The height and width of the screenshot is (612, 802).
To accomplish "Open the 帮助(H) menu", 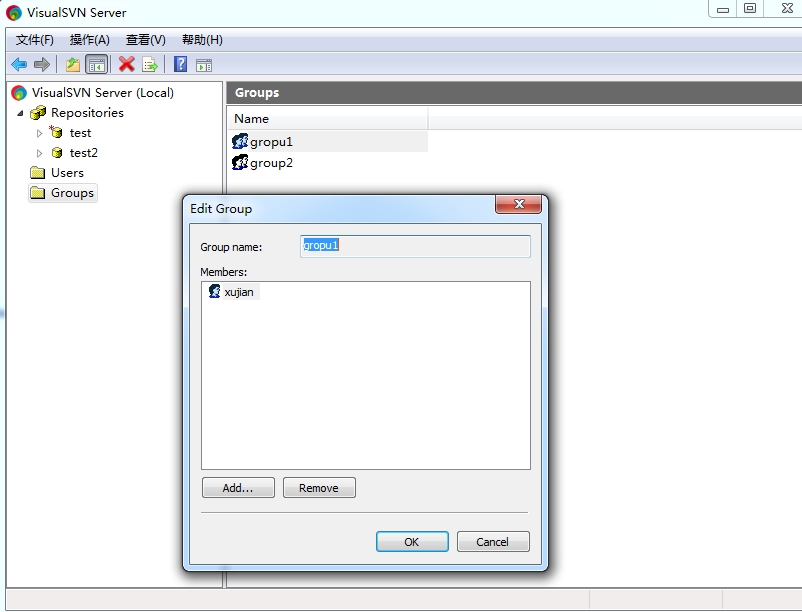I will [202, 40].
